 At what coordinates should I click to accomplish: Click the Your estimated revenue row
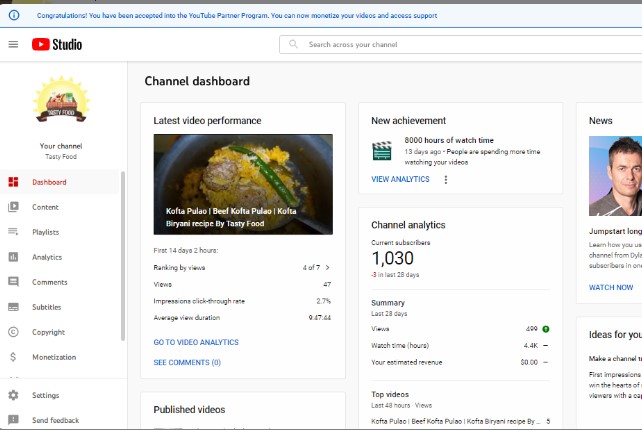461,362
